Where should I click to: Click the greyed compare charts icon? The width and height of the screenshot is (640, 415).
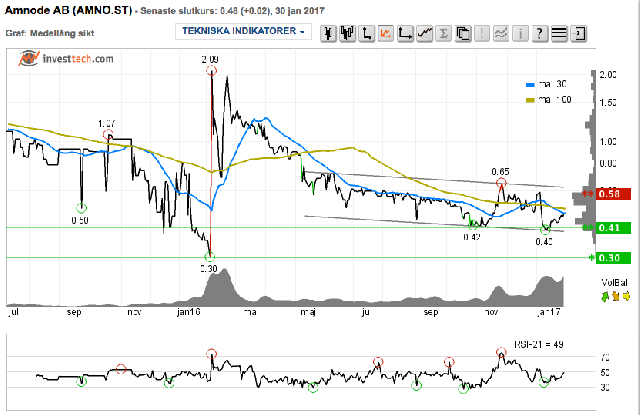click(501, 33)
